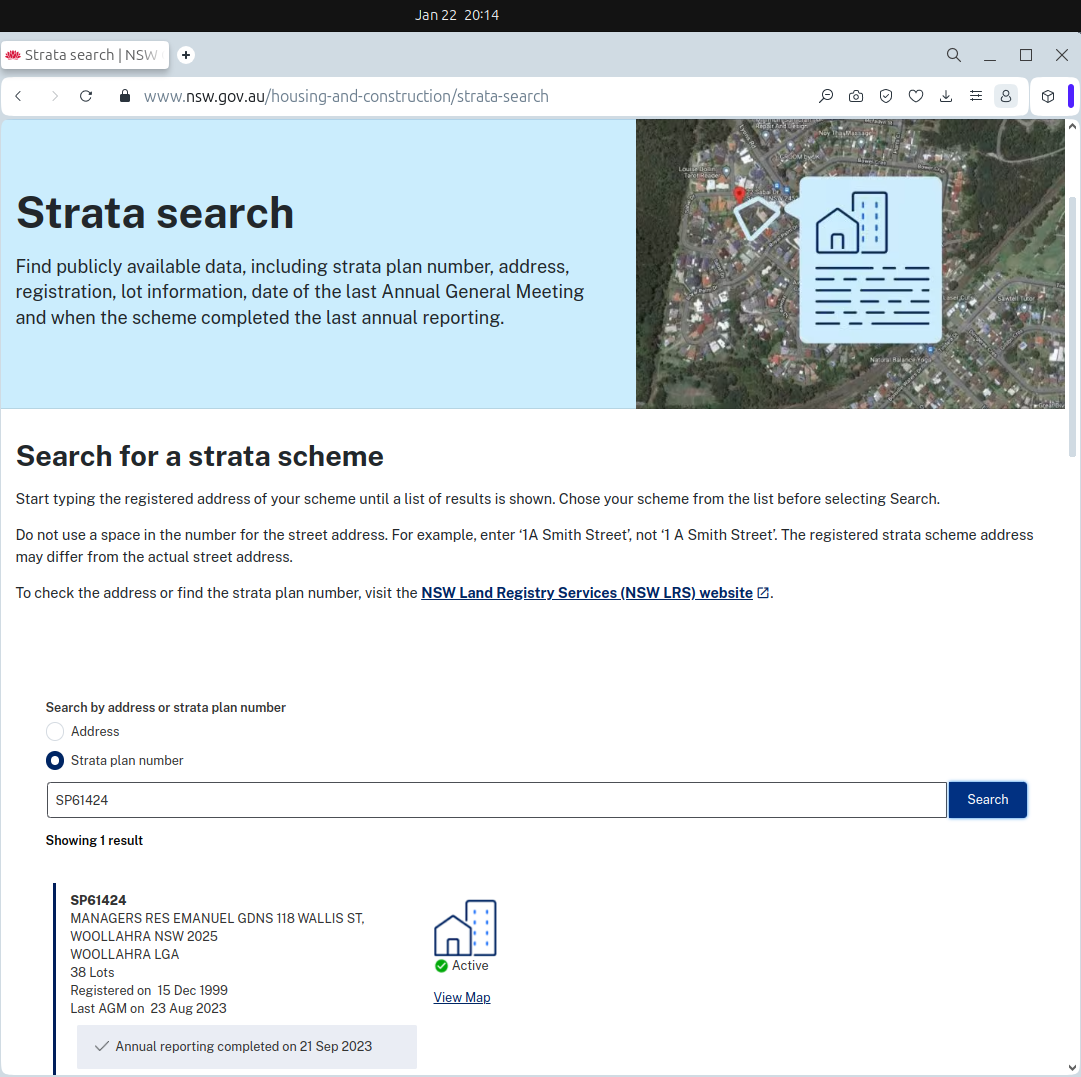Select the Strata plan number radio option
The width and height of the screenshot is (1081, 1077).
coord(55,761)
